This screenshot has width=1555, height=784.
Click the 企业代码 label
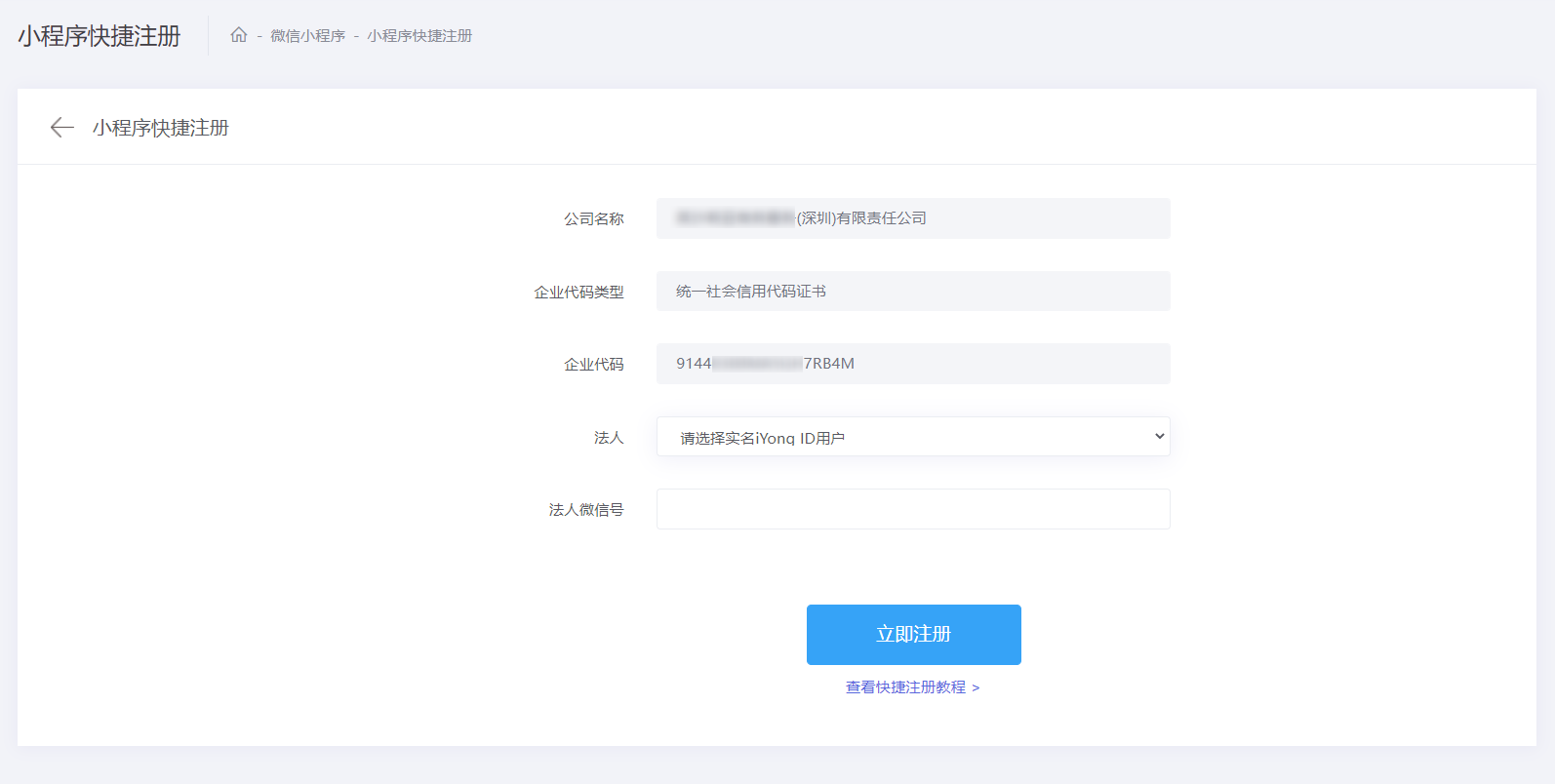594,365
